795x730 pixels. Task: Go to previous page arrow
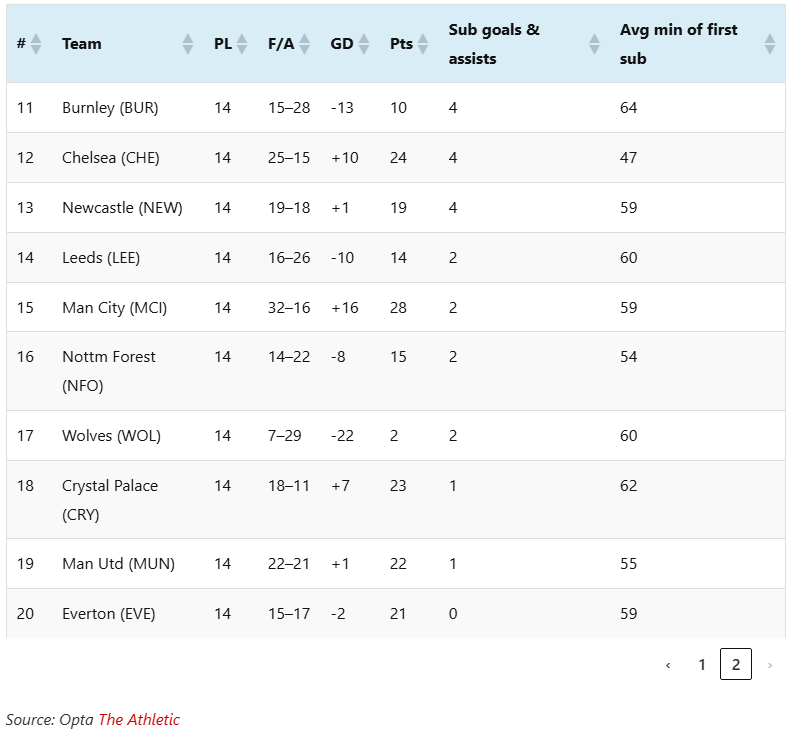click(x=668, y=665)
